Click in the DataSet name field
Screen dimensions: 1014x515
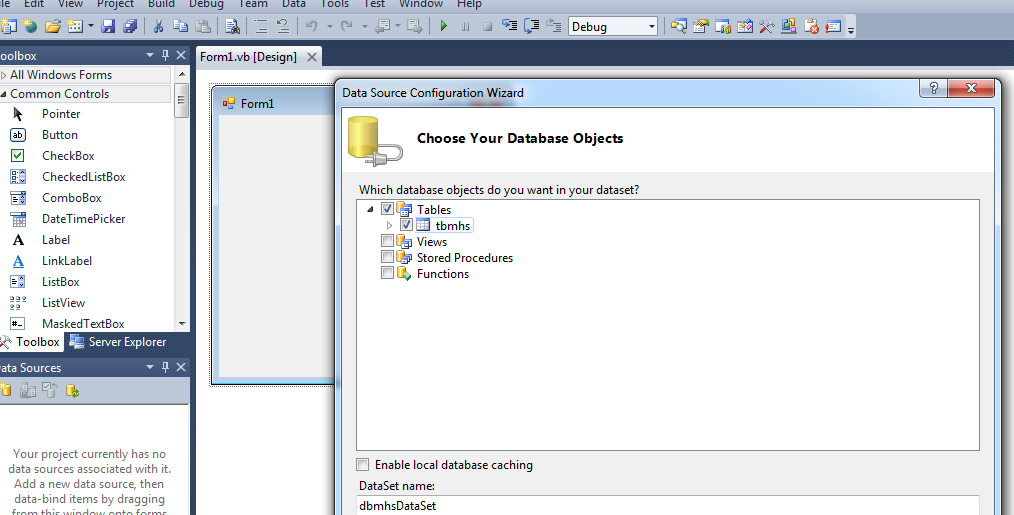pyautogui.click(x=668, y=505)
